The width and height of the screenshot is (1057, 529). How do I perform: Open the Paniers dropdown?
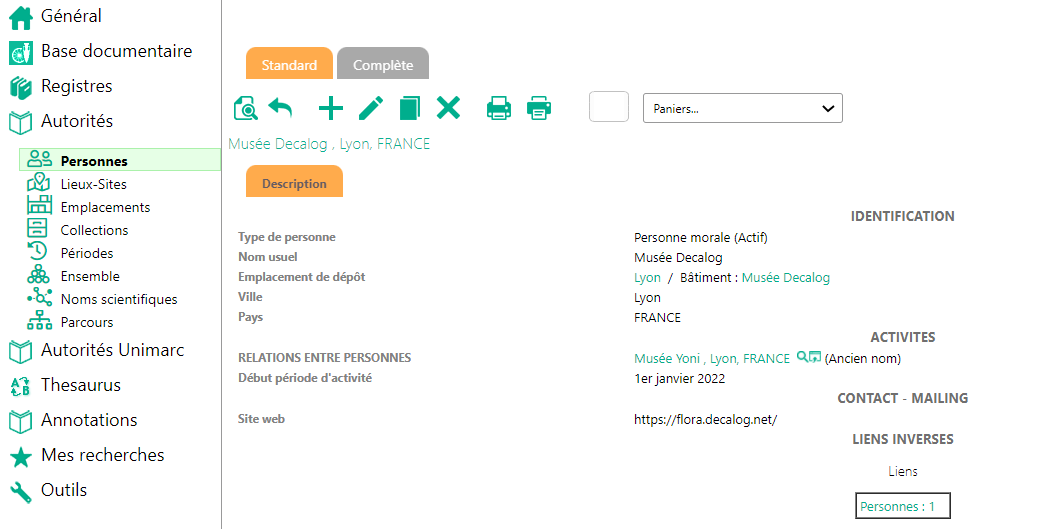click(743, 108)
